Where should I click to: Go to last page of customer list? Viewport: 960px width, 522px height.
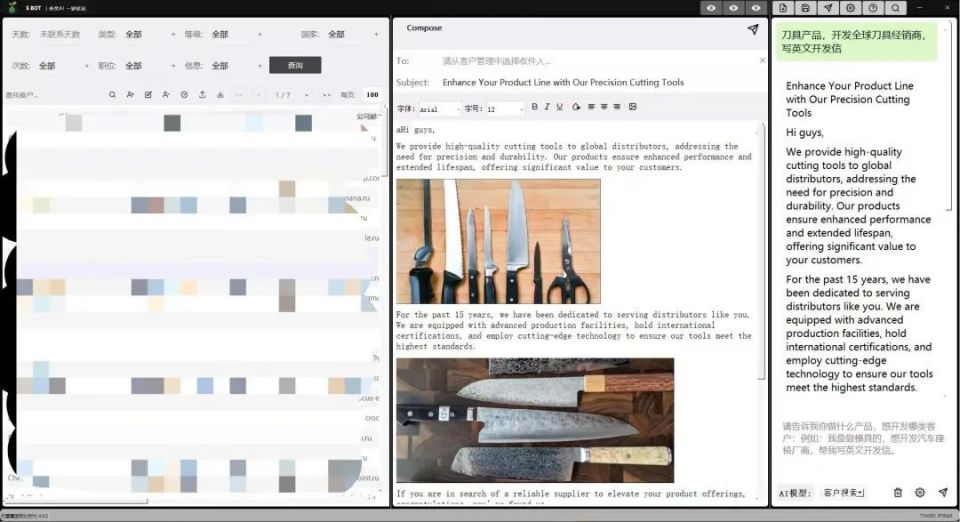326,95
